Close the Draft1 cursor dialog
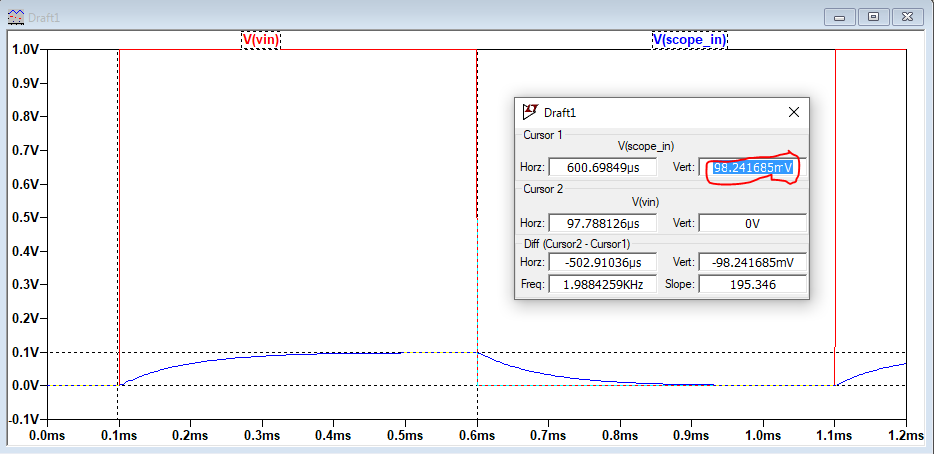This screenshot has width=934, height=454. coord(794,112)
